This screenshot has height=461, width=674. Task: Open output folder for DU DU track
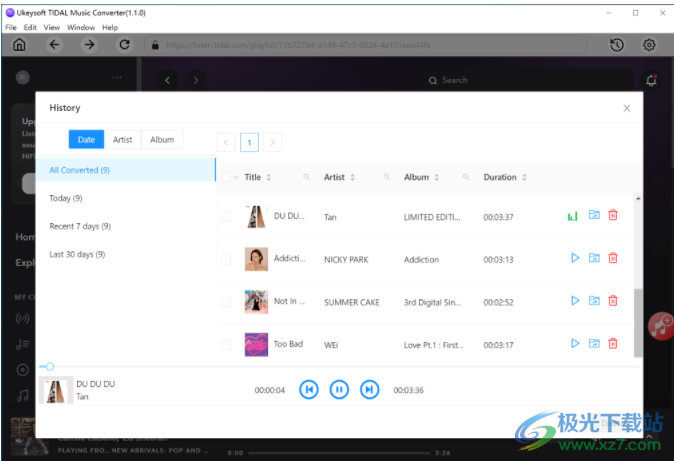click(594, 215)
